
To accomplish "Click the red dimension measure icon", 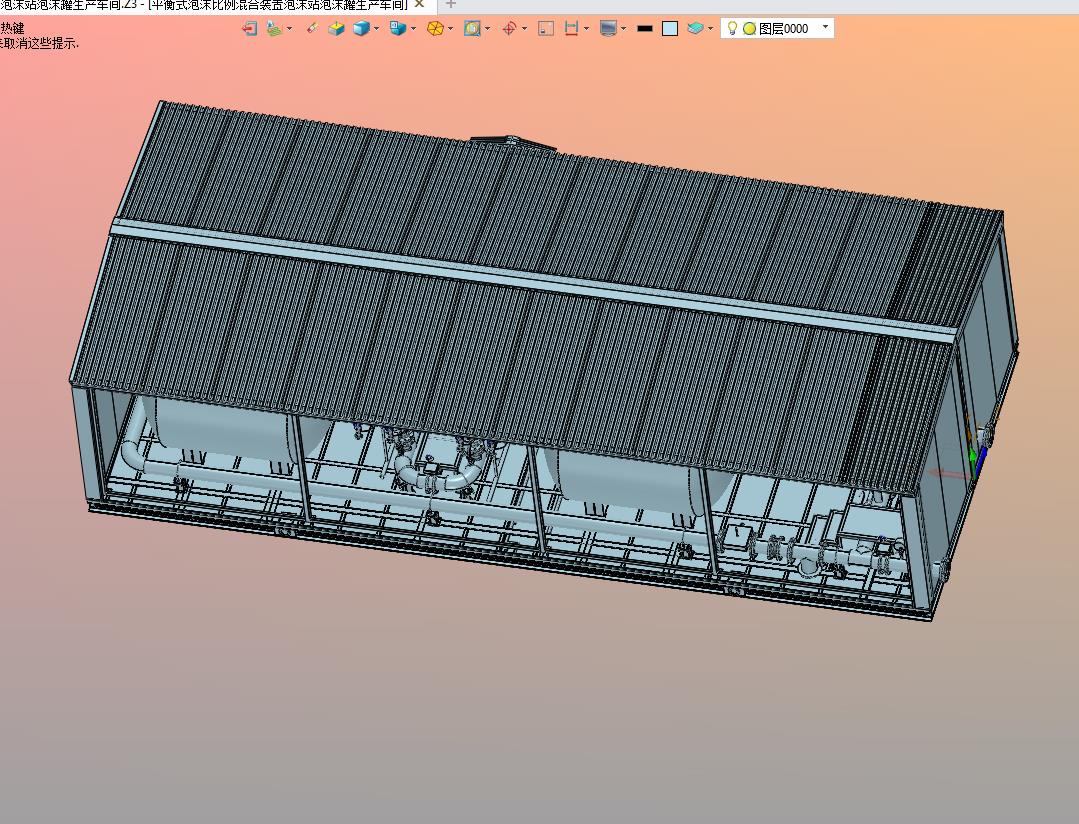I will [571, 28].
